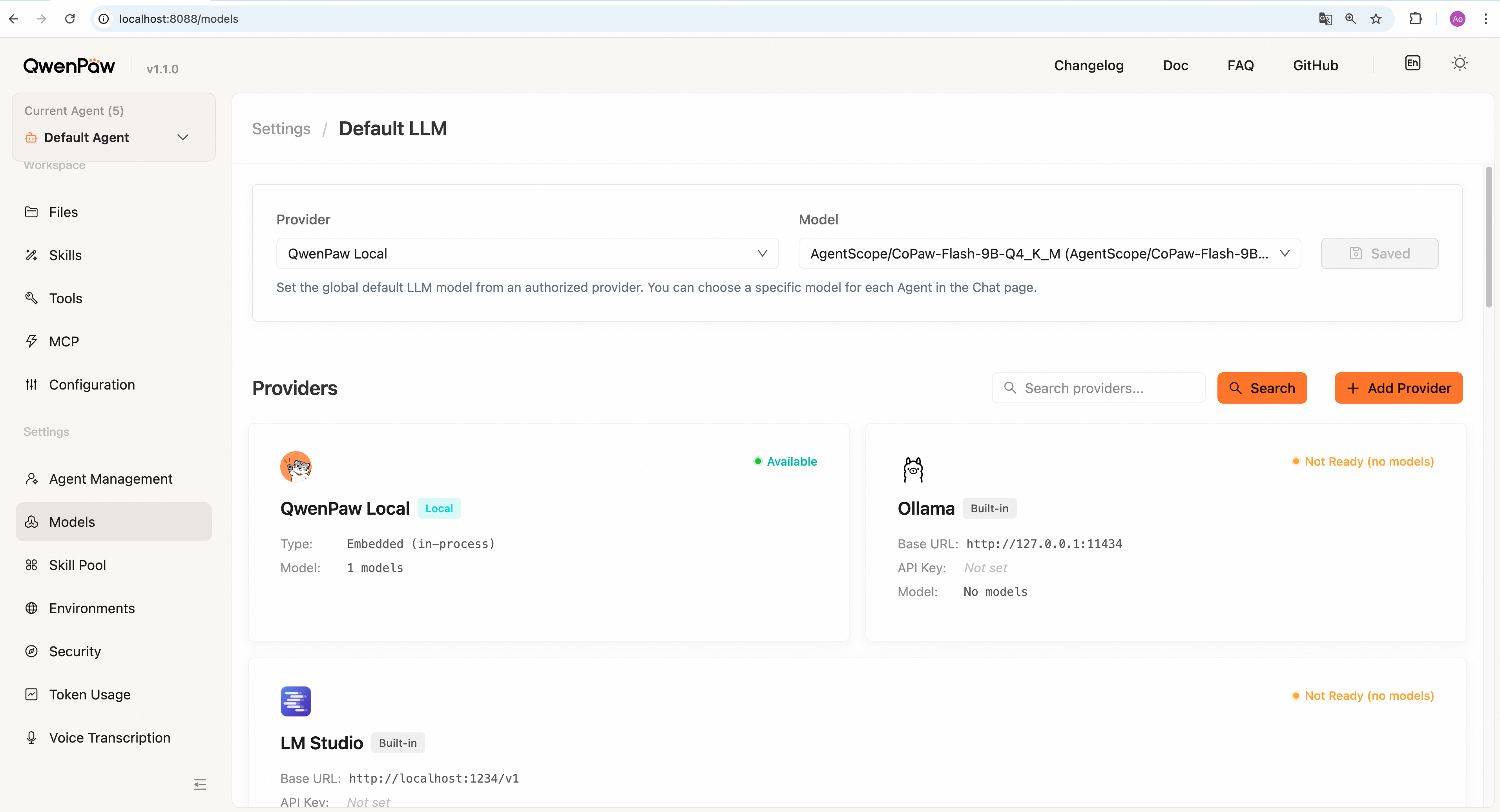The height and width of the screenshot is (812, 1500).
Task: Select MCP in the sidebar
Action: [x=113, y=341]
